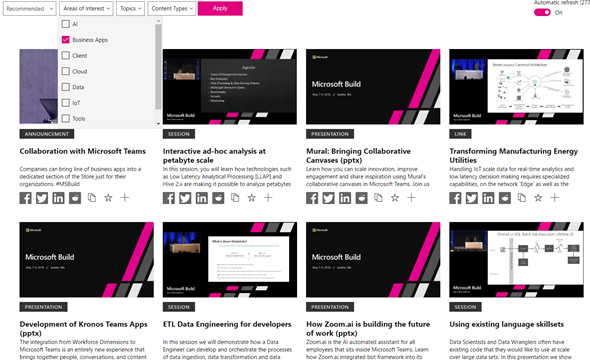The image size is (590, 360).
Task: Click the plus icon on Collaboration card
Action: [x=125, y=198]
